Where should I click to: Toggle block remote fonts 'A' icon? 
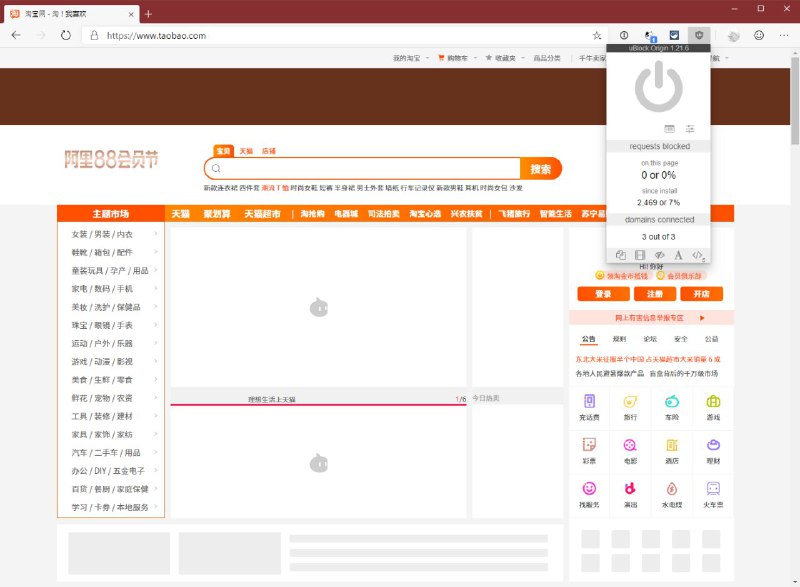click(x=678, y=255)
